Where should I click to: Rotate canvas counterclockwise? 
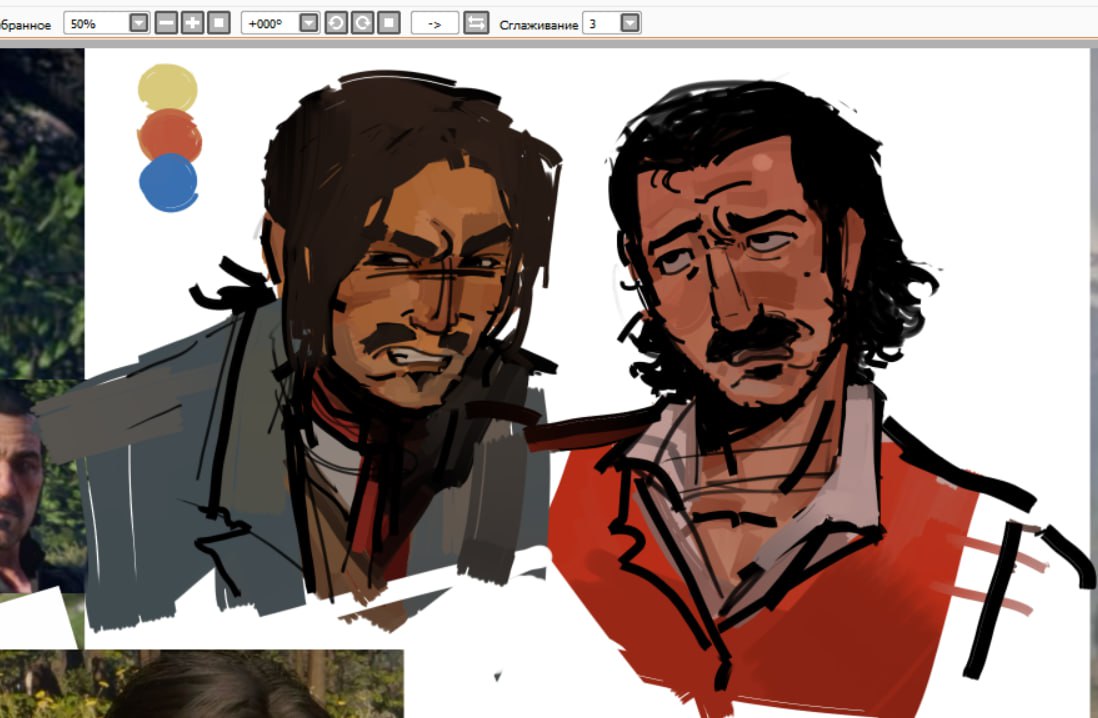(x=336, y=23)
